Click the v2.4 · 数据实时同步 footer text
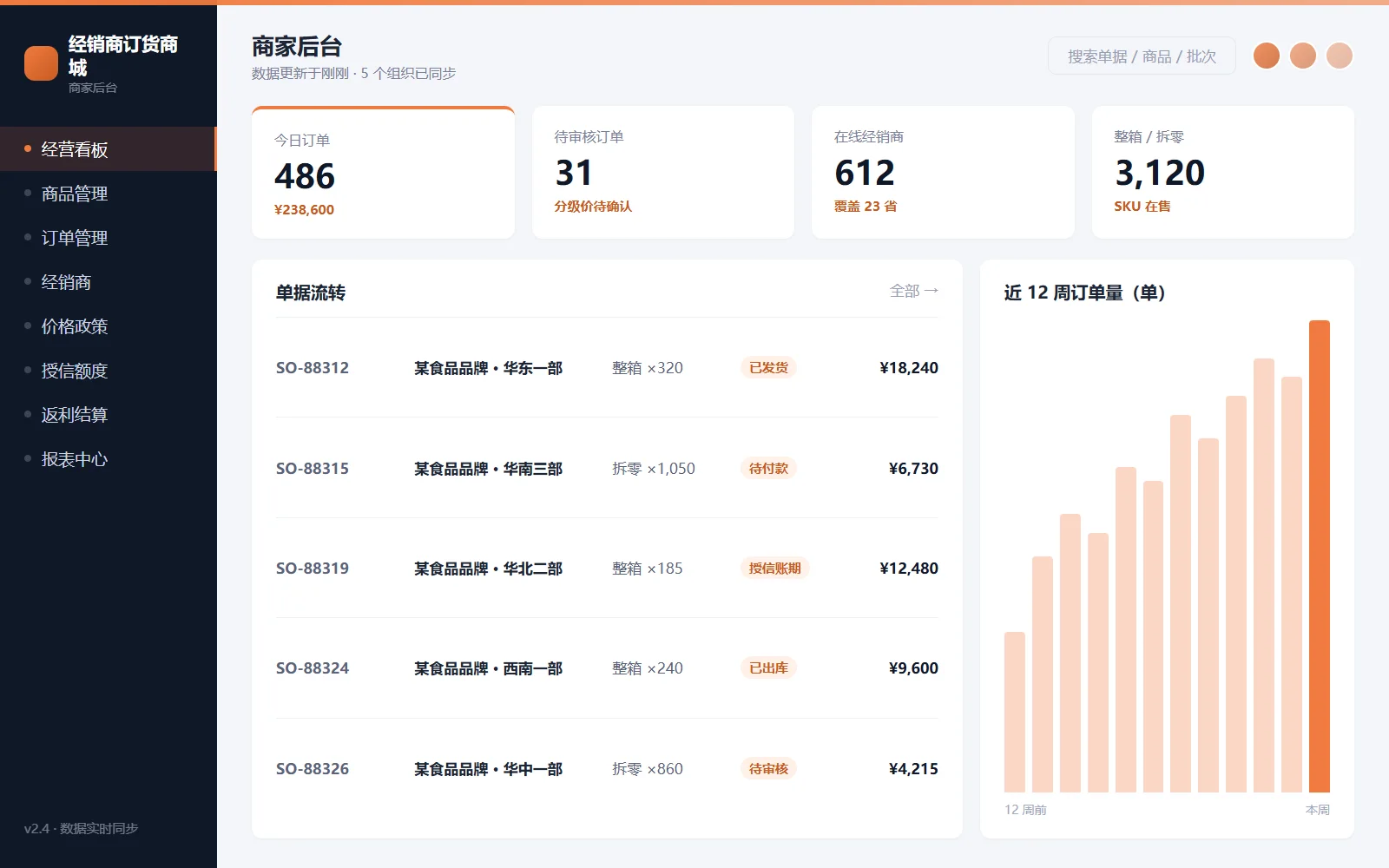This screenshot has width=1389, height=868. (x=82, y=828)
